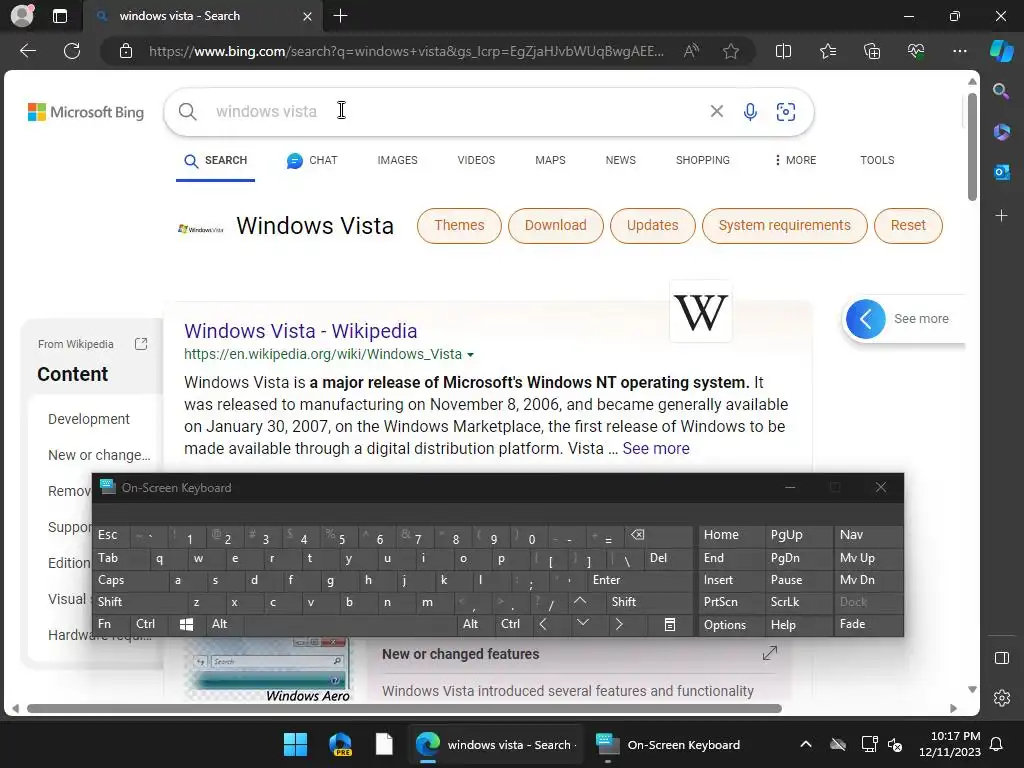Open split screen icon in toolbar

point(783,51)
